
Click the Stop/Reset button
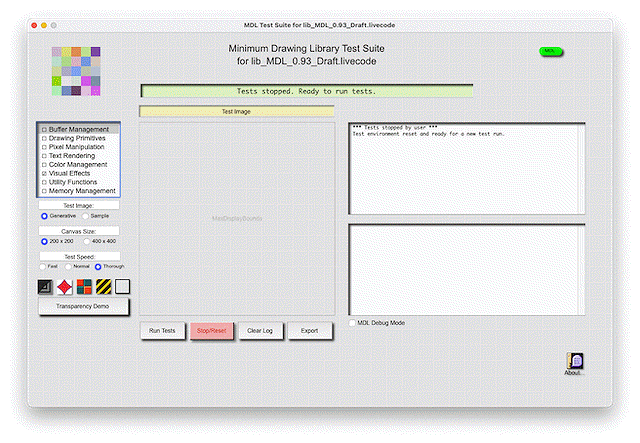211,331
